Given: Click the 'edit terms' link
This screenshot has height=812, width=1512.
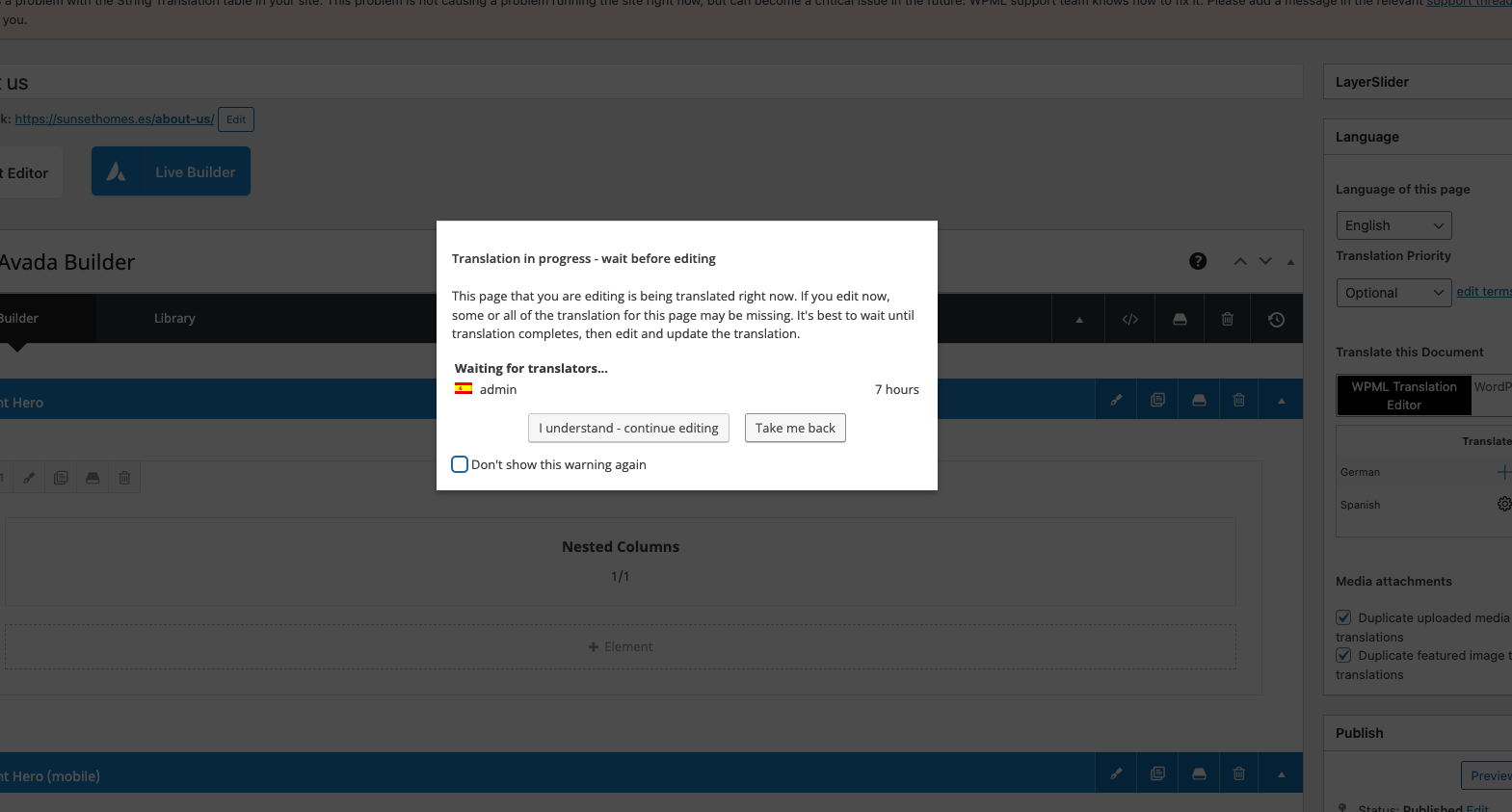Looking at the screenshot, I should click(x=1484, y=292).
